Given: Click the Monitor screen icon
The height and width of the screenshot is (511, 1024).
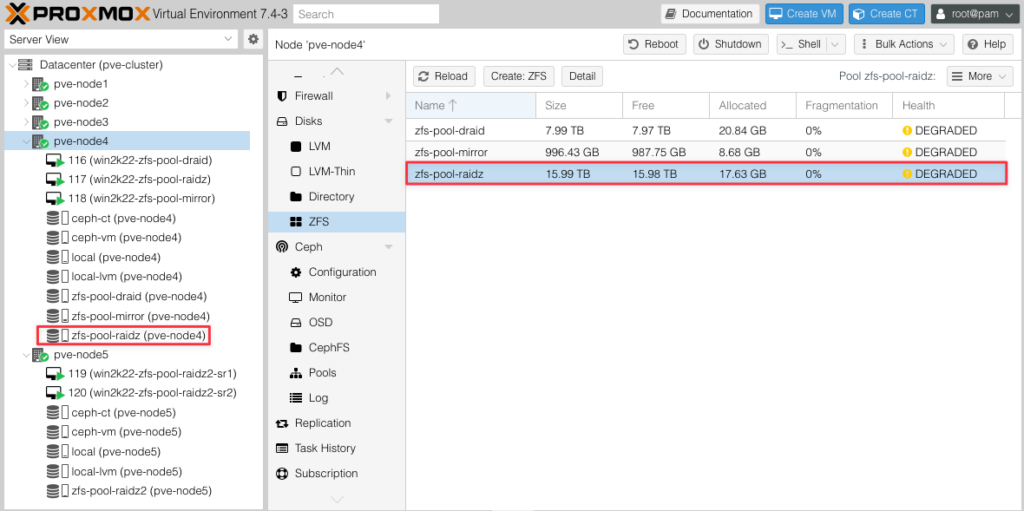Looking at the screenshot, I should 296,297.
